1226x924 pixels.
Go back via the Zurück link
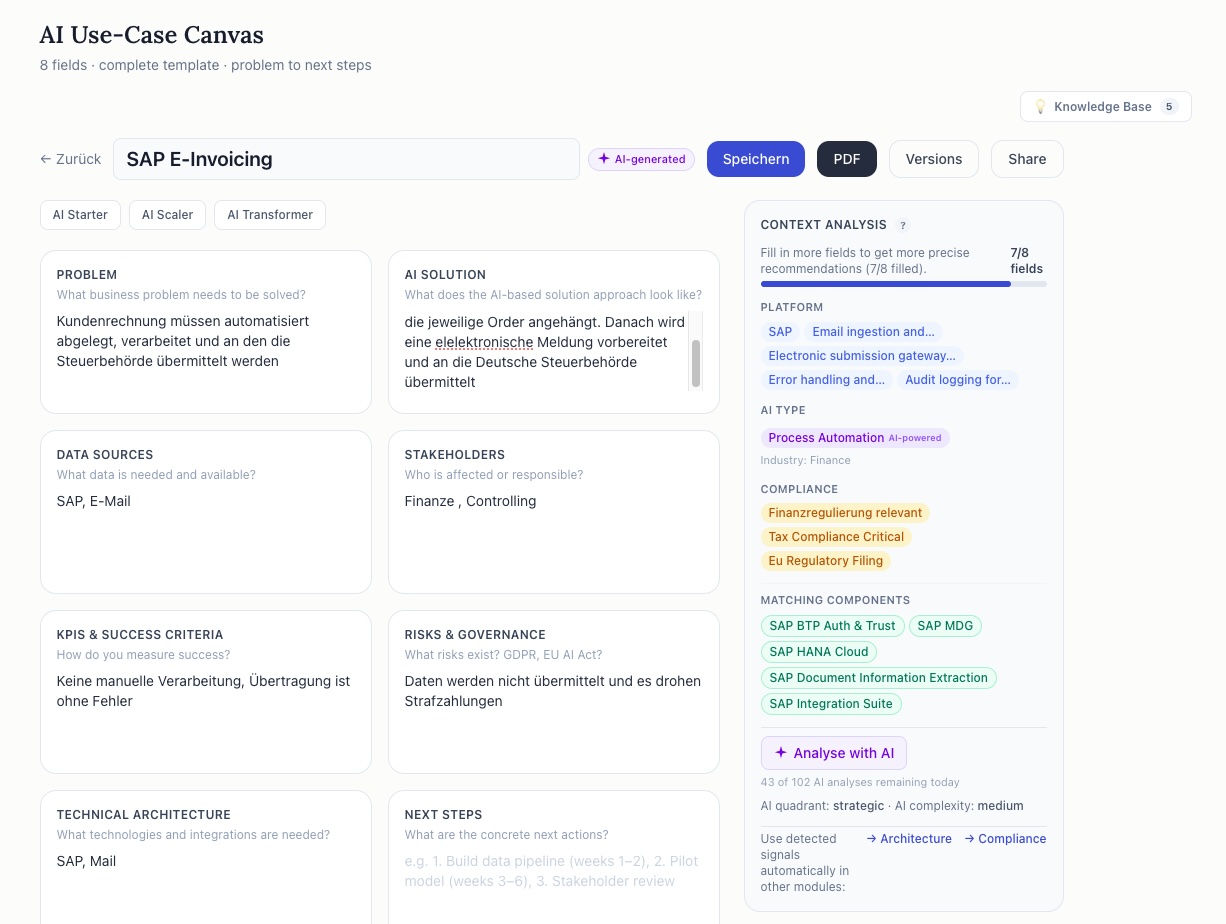click(x=71, y=159)
